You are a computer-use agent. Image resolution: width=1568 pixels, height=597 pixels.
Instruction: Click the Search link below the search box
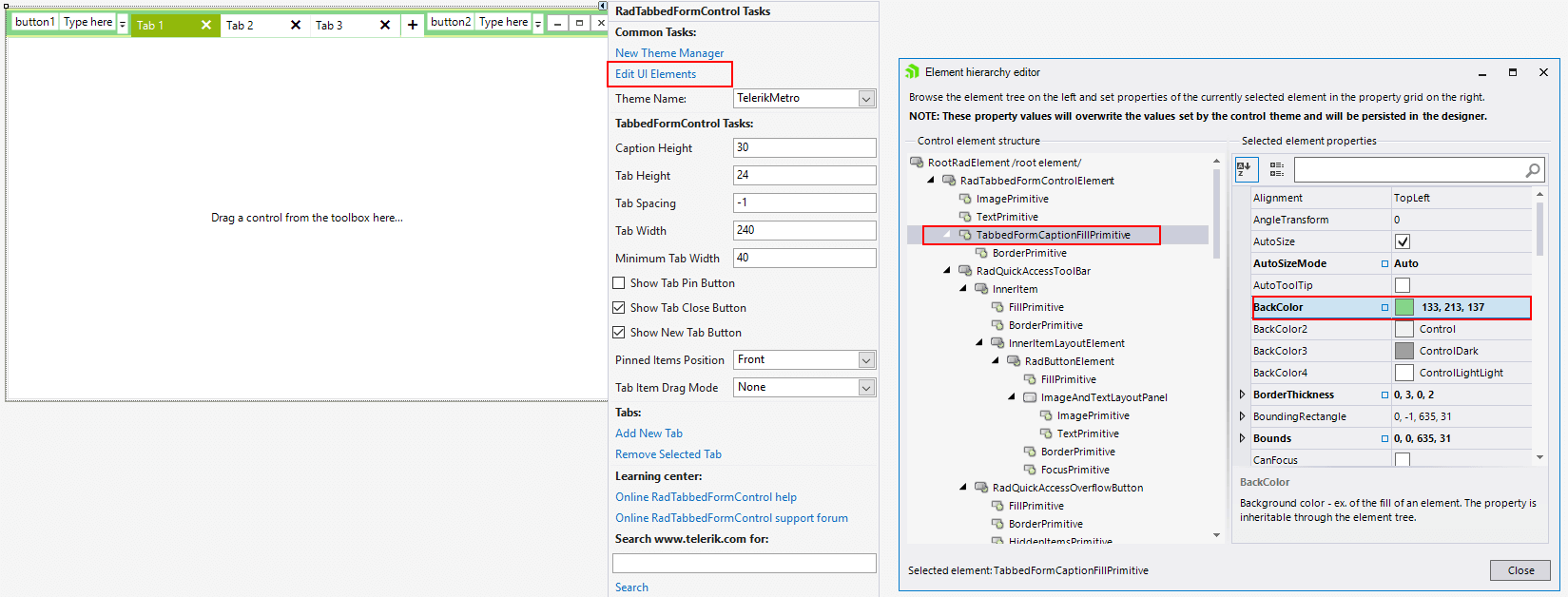(631, 587)
